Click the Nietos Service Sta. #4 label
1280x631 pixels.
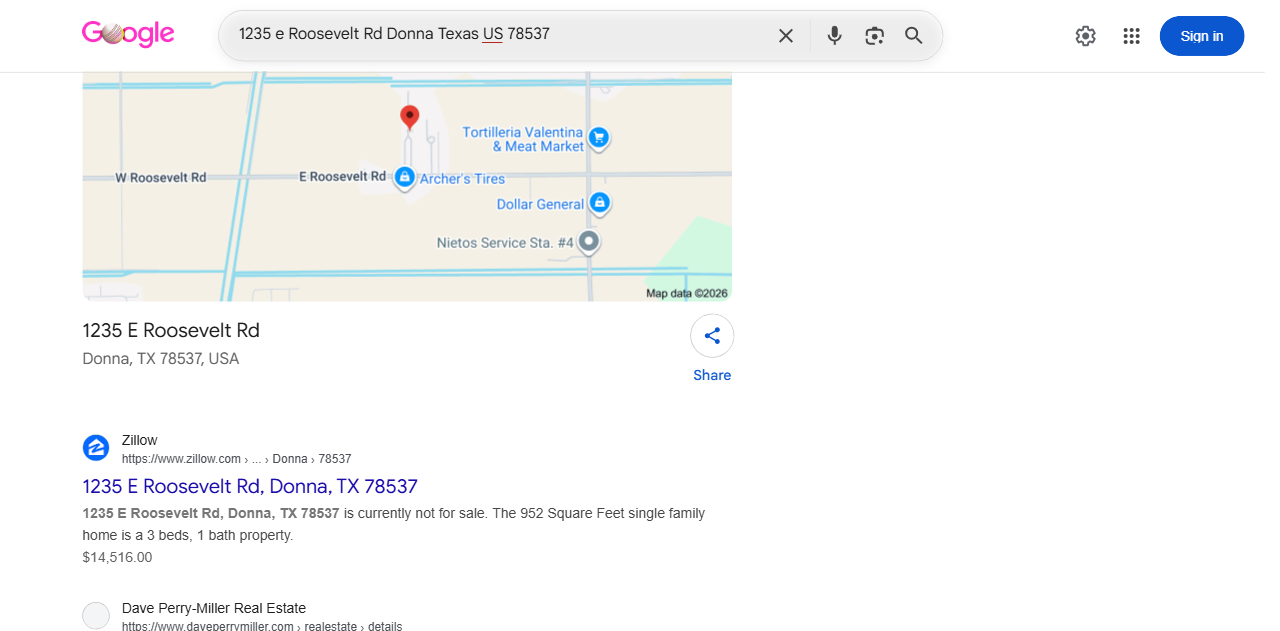click(505, 243)
